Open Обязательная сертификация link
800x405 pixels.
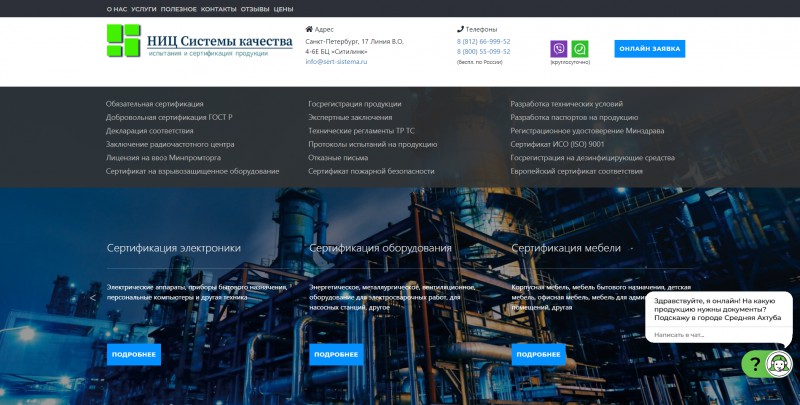coord(155,104)
